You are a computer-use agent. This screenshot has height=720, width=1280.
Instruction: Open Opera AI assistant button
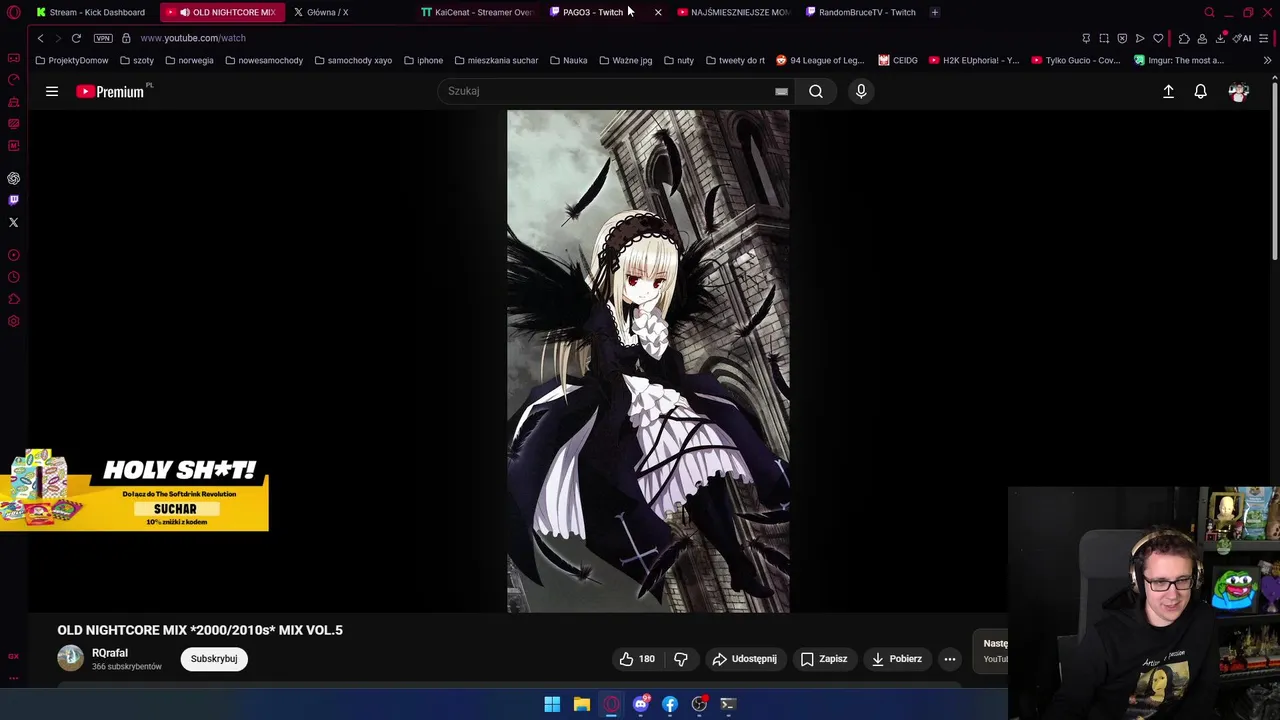coord(1241,38)
